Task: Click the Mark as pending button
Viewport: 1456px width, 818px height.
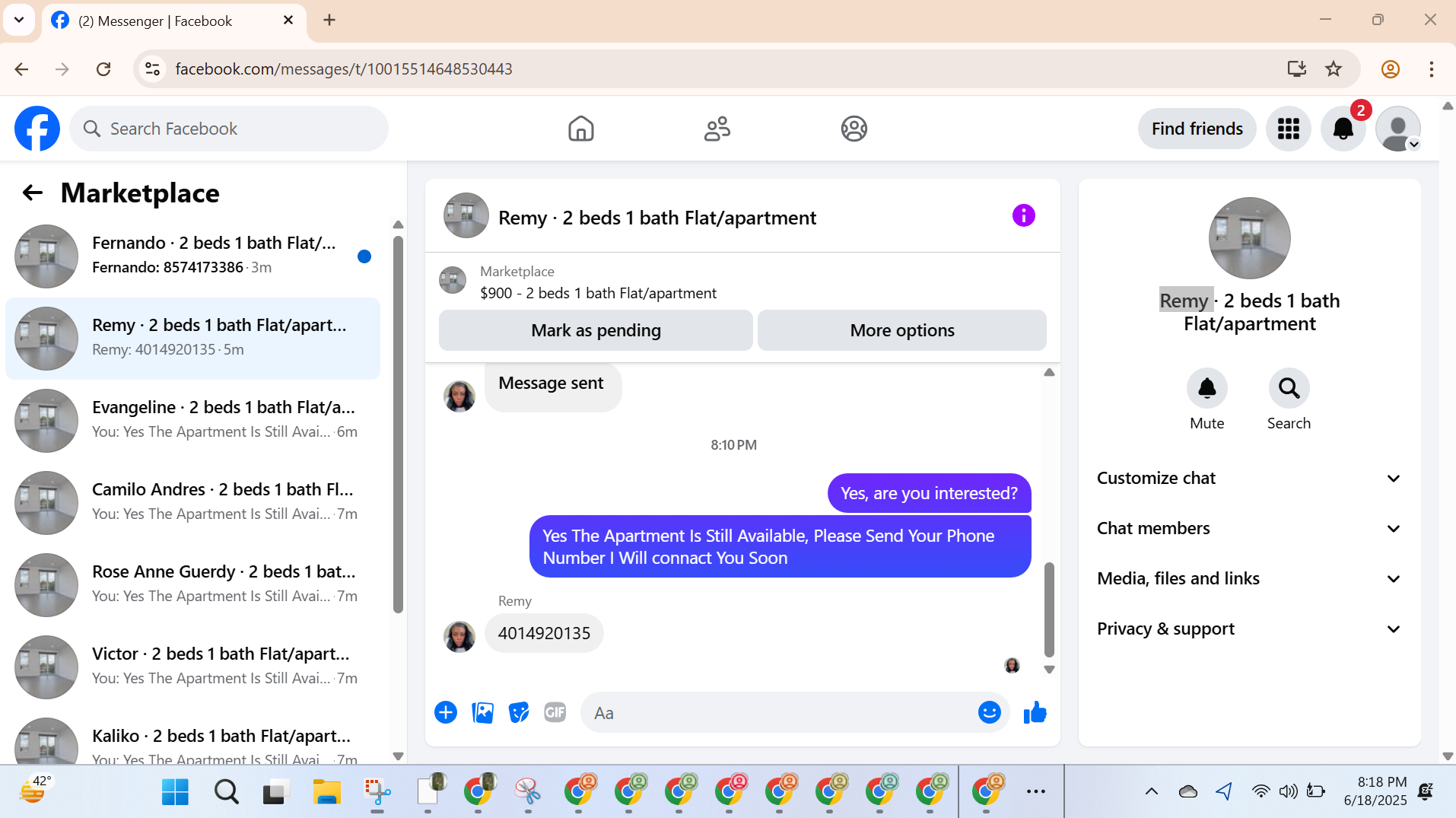Action: [596, 330]
